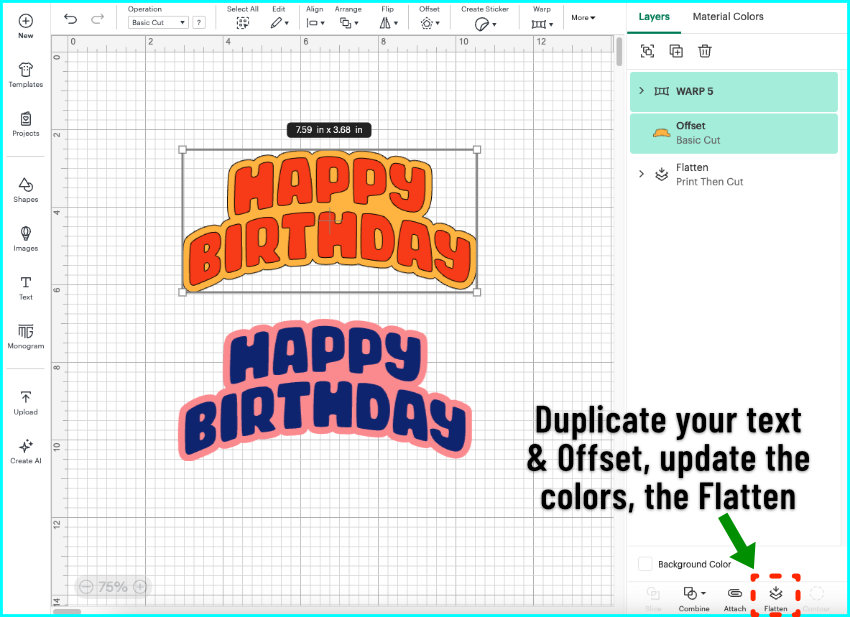The image size is (850, 617).
Task: Switch to the Material Colors tab
Action: point(728,17)
